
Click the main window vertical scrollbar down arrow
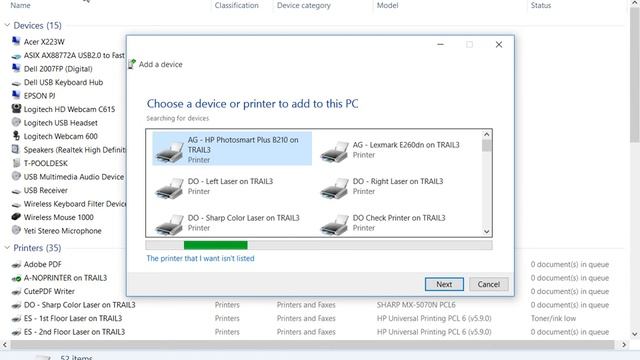point(634,334)
